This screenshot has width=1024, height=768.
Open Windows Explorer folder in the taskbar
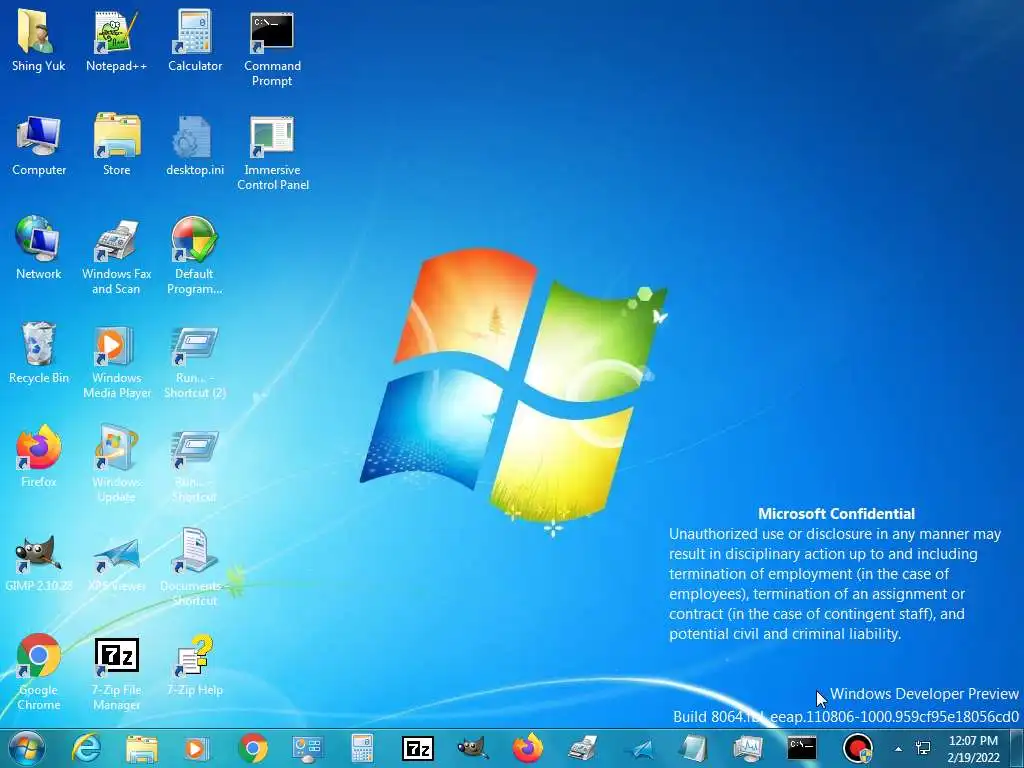[142, 748]
